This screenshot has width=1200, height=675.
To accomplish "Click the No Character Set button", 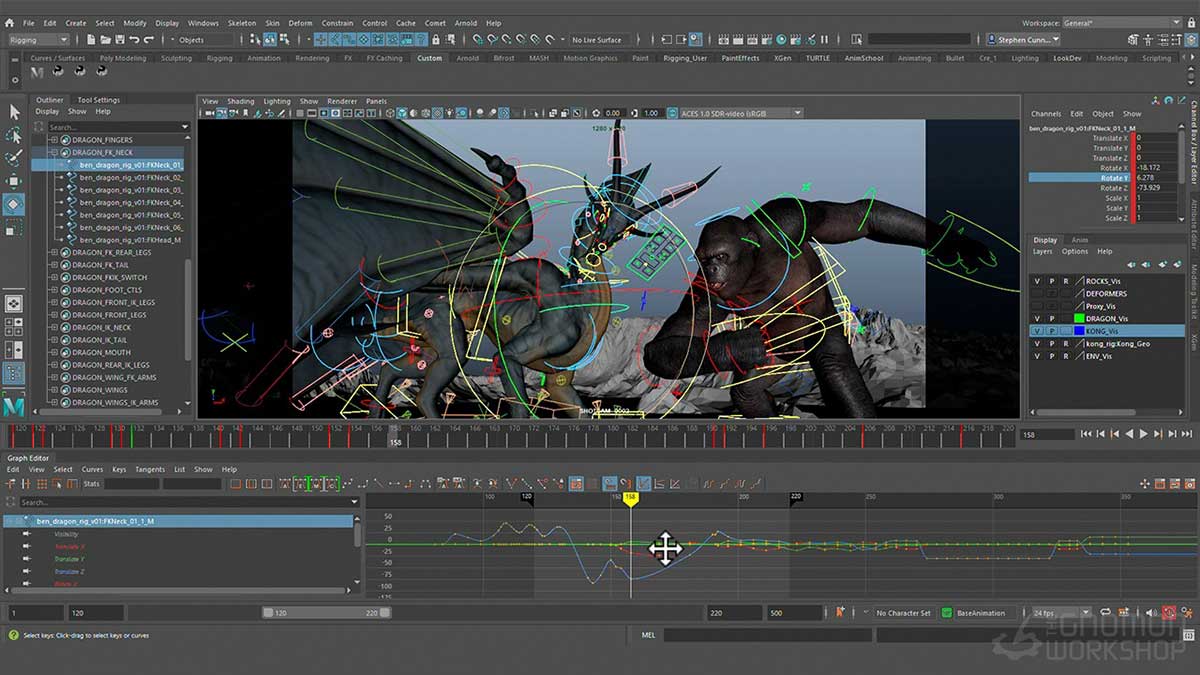I will [x=904, y=612].
